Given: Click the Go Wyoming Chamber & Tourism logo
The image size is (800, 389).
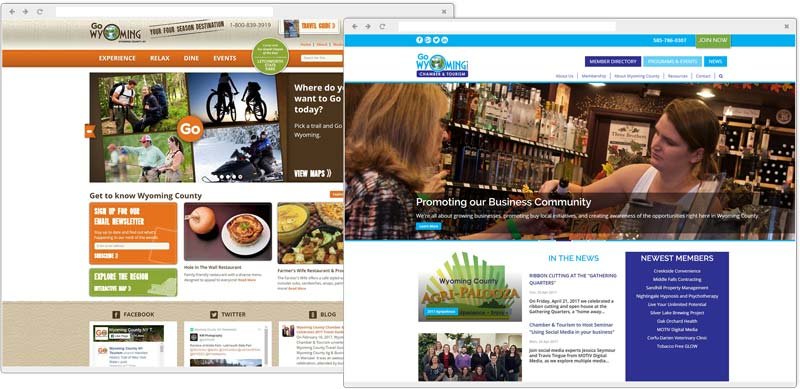Looking at the screenshot, I should 442,65.
